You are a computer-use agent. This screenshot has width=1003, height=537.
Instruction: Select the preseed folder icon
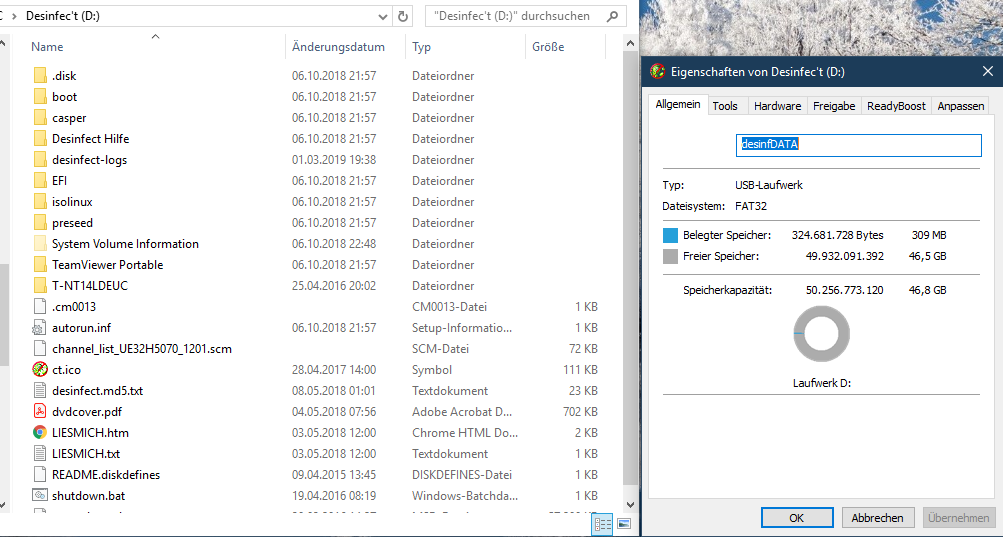point(40,223)
